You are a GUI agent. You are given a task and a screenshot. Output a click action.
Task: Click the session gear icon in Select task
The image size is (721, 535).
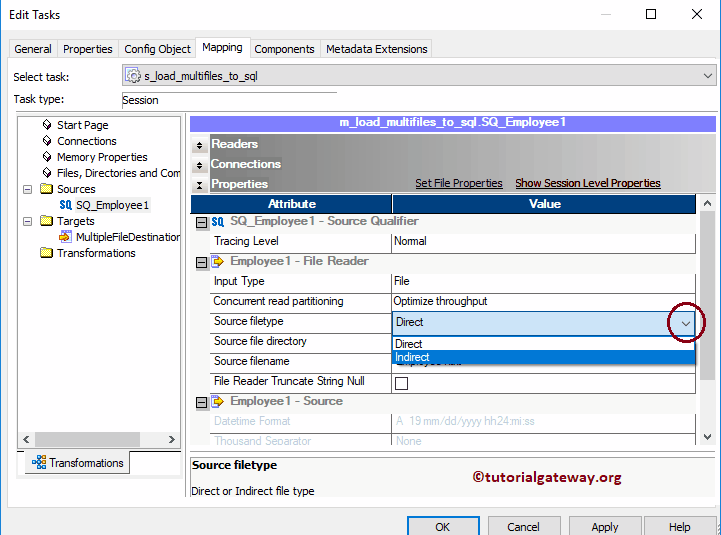pos(133,75)
